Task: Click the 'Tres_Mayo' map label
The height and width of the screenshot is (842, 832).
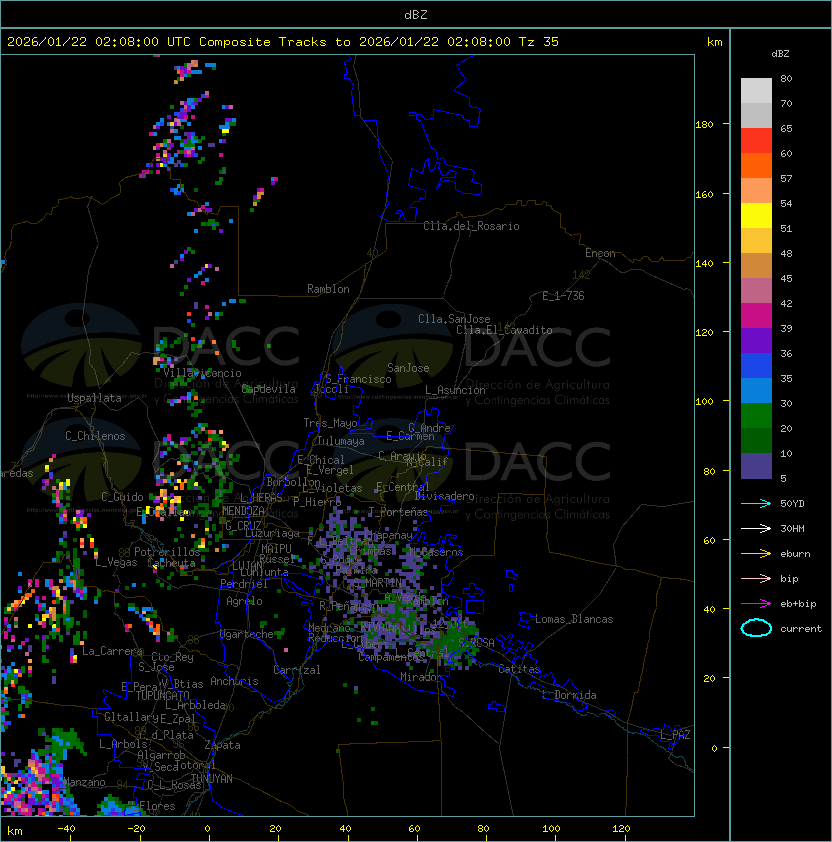Action: point(330,423)
